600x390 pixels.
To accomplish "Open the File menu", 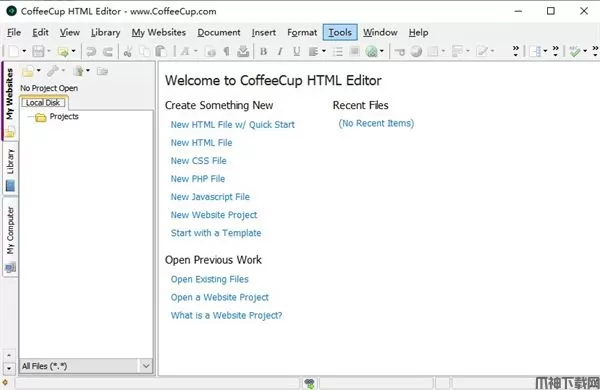I will [14, 33].
